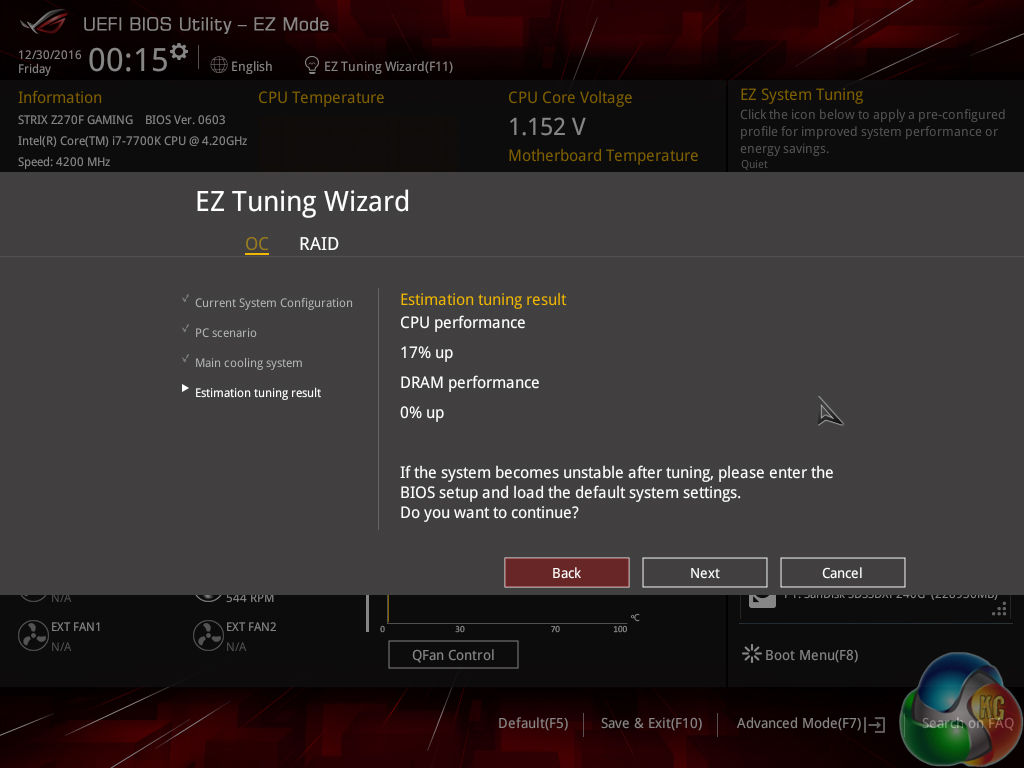Click the 'Information' heading
Image resolution: width=1024 pixels, height=768 pixels.
coord(60,97)
